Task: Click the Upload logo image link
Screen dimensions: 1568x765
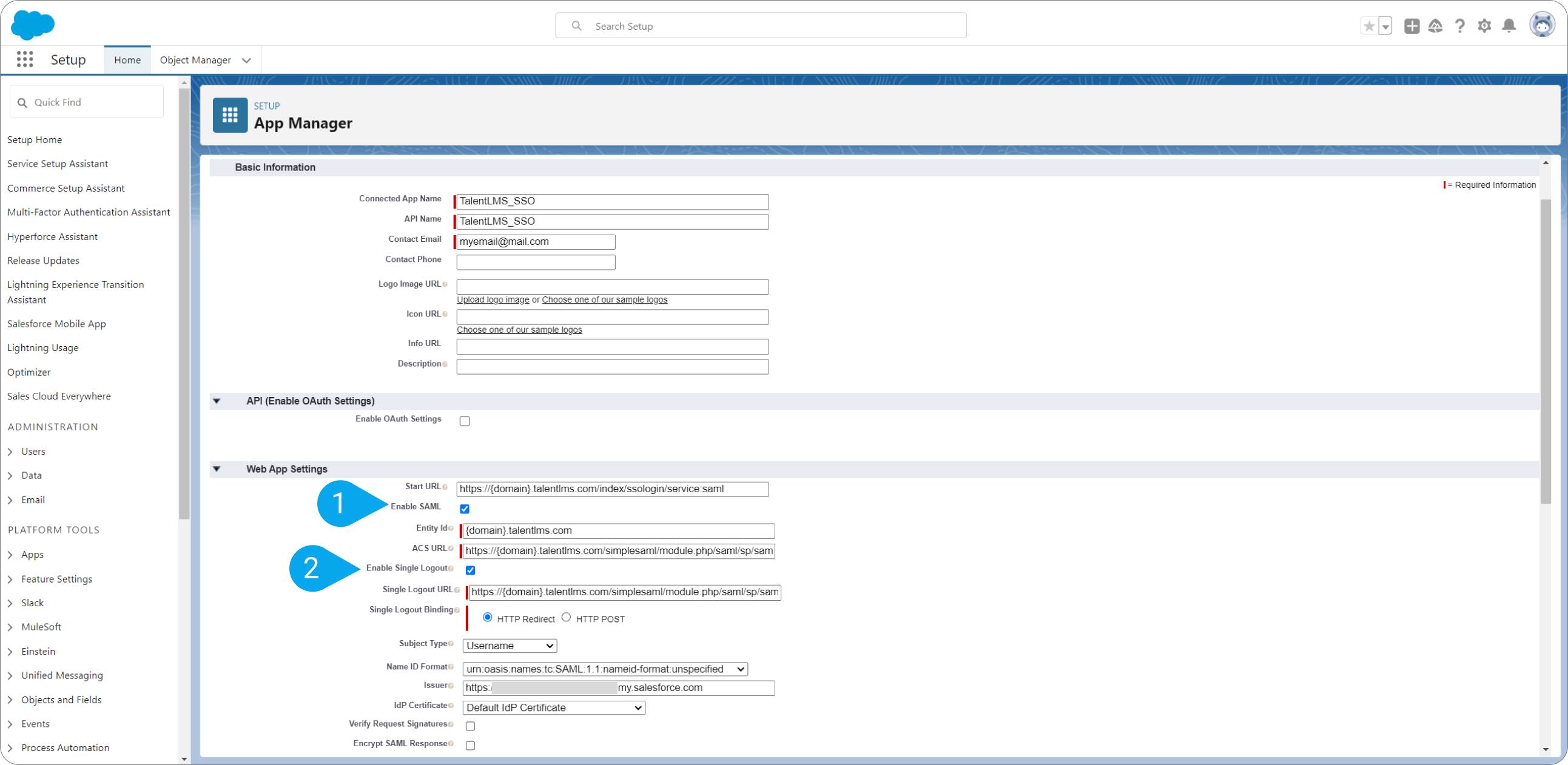Action: 493,300
